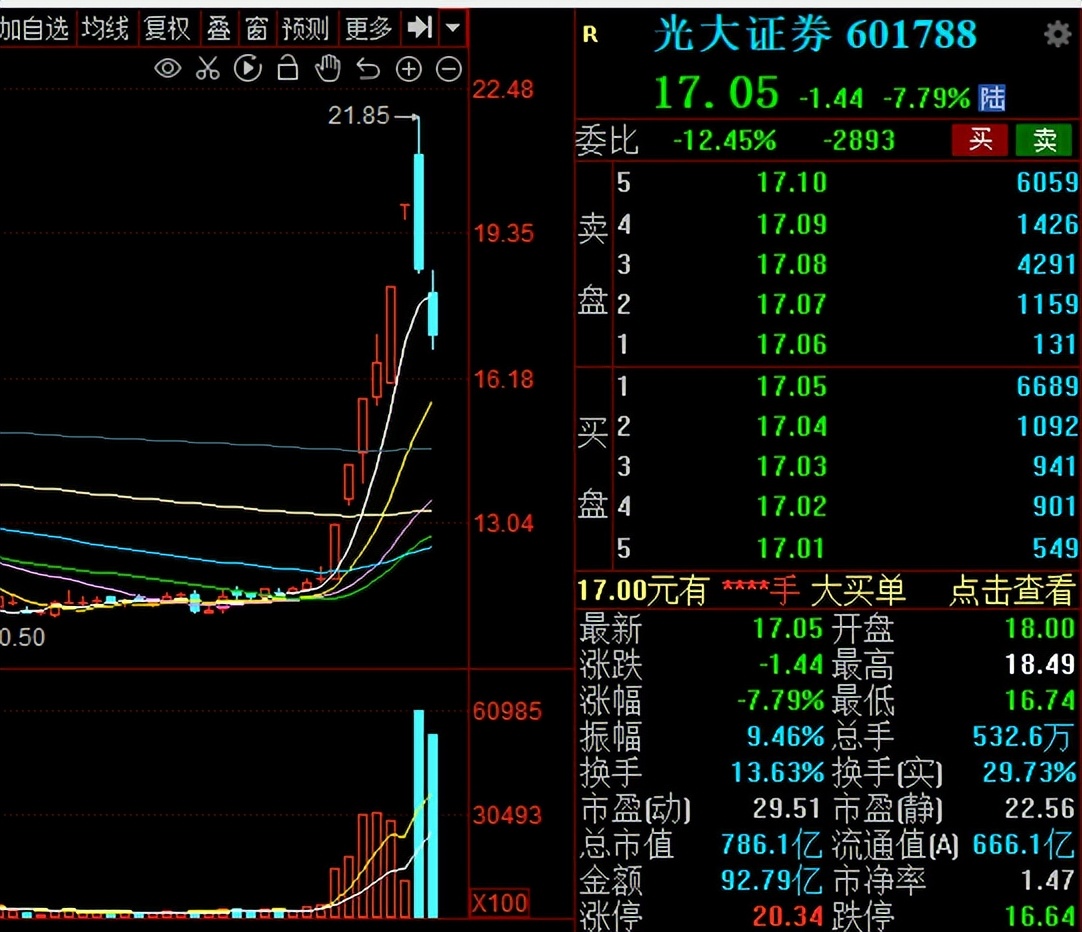Image resolution: width=1082 pixels, height=932 pixels.
Task: Open the 更多 menu item
Action: 368,29
